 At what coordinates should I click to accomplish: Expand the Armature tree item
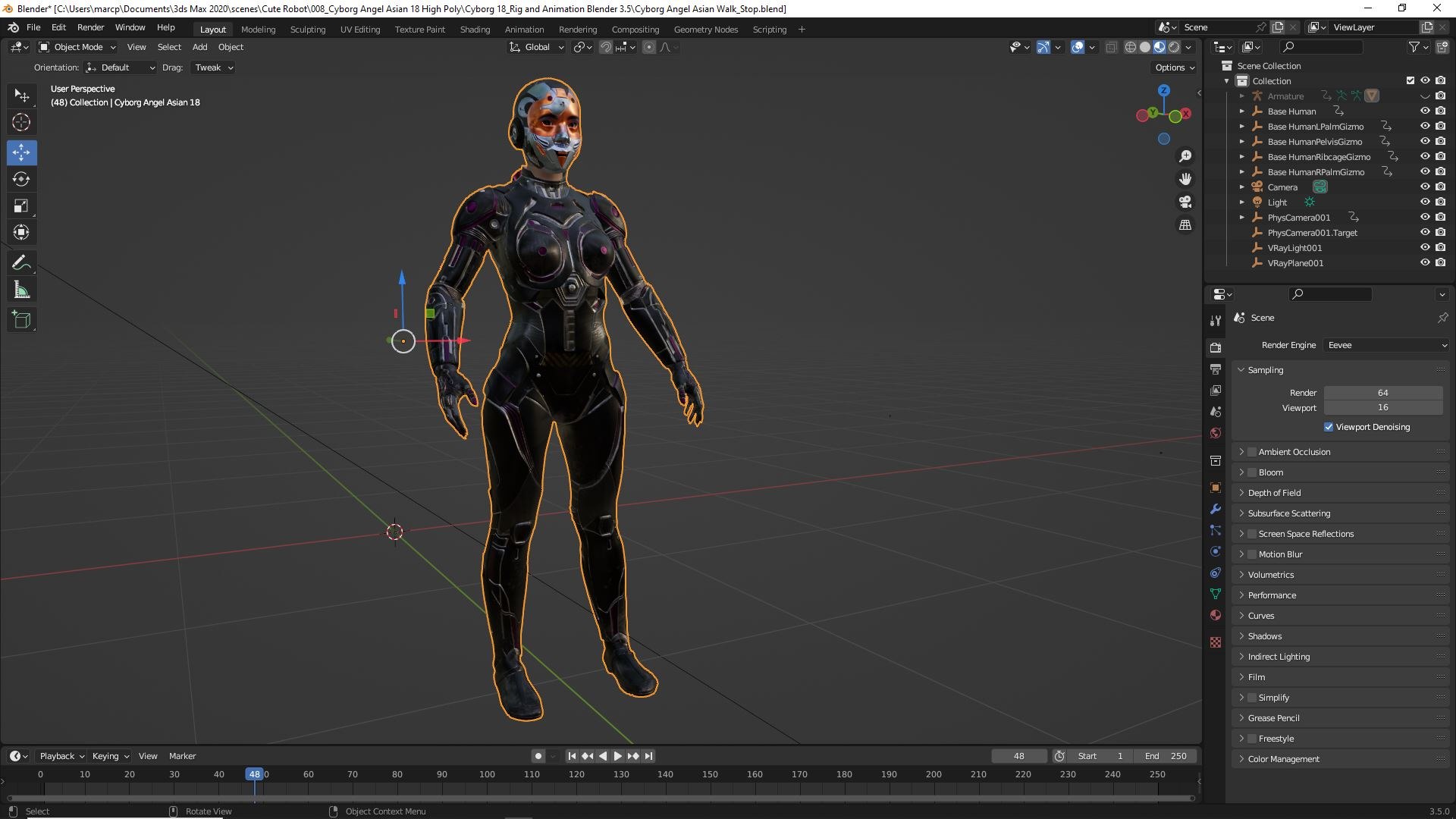click(1242, 96)
